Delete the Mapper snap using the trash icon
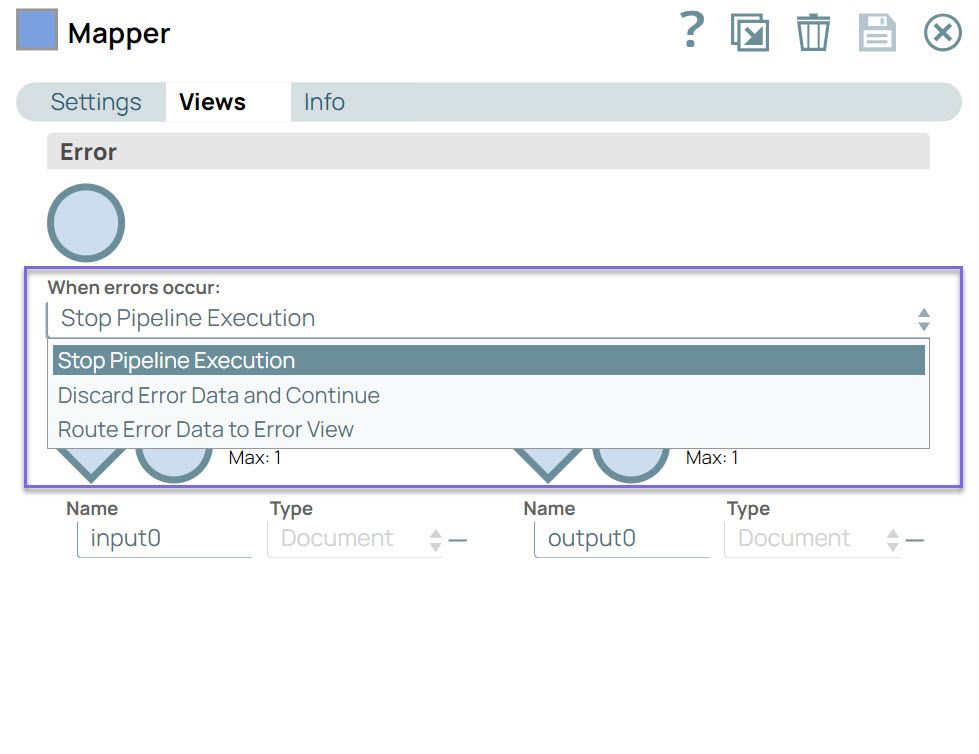Viewport: 979px width, 754px height. pyautogui.click(x=813, y=31)
